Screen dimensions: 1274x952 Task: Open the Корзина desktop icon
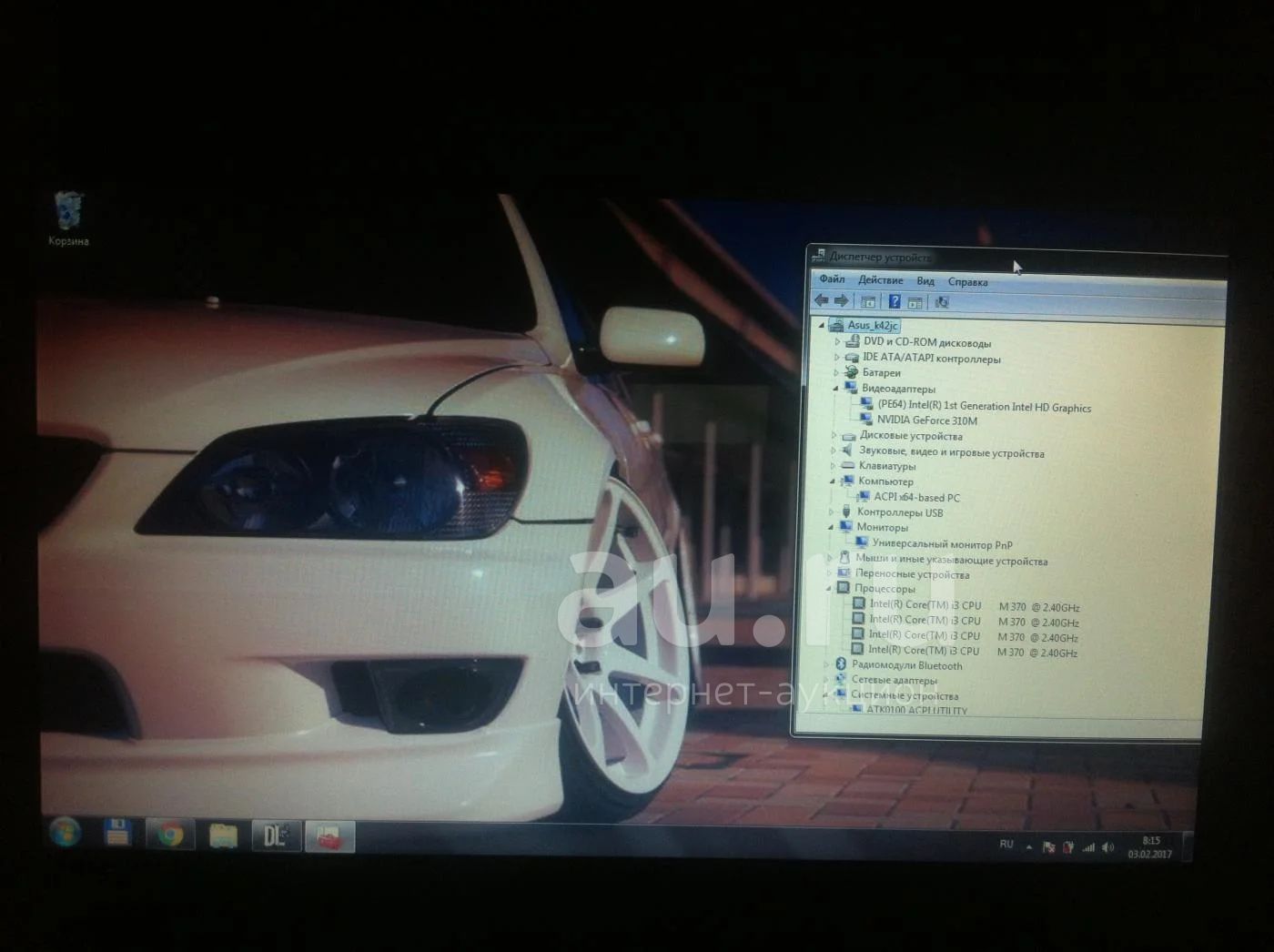(69, 218)
